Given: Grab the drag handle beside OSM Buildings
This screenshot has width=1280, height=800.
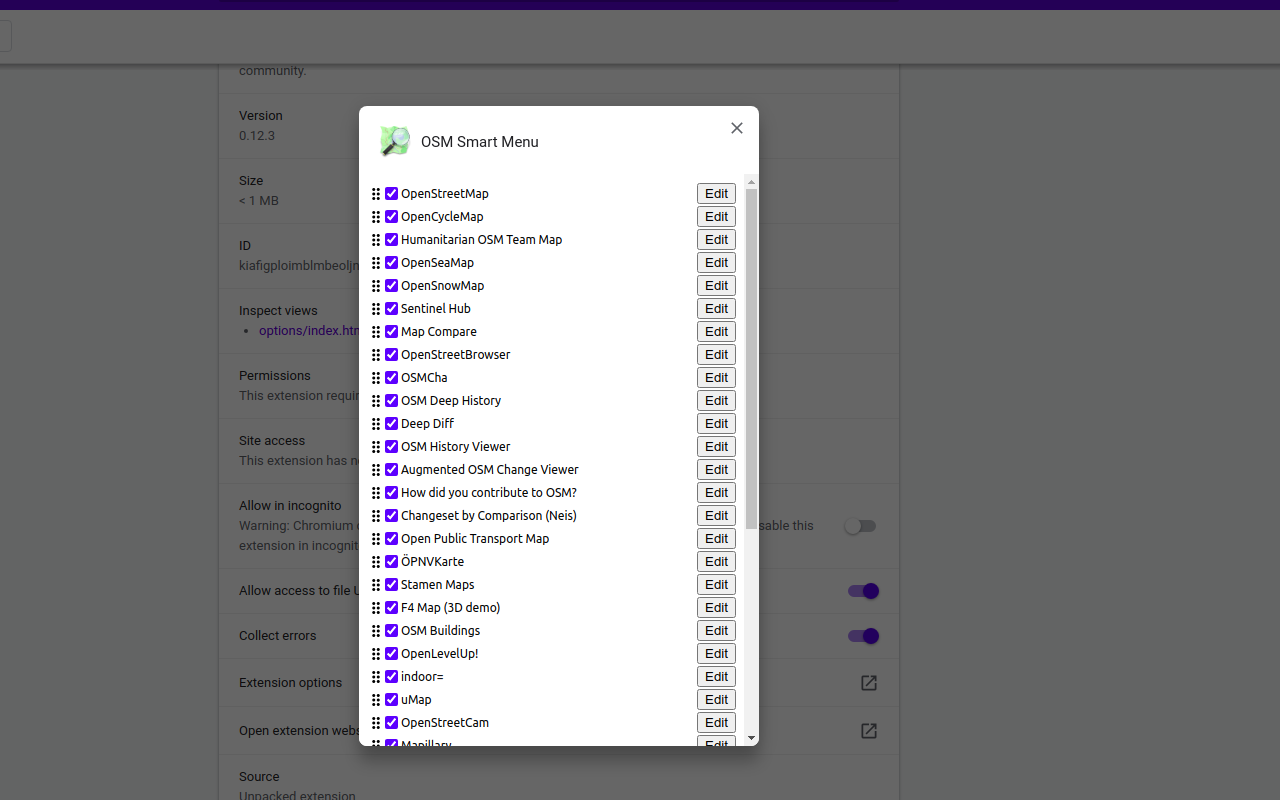Looking at the screenshot, I should point(376,631).
